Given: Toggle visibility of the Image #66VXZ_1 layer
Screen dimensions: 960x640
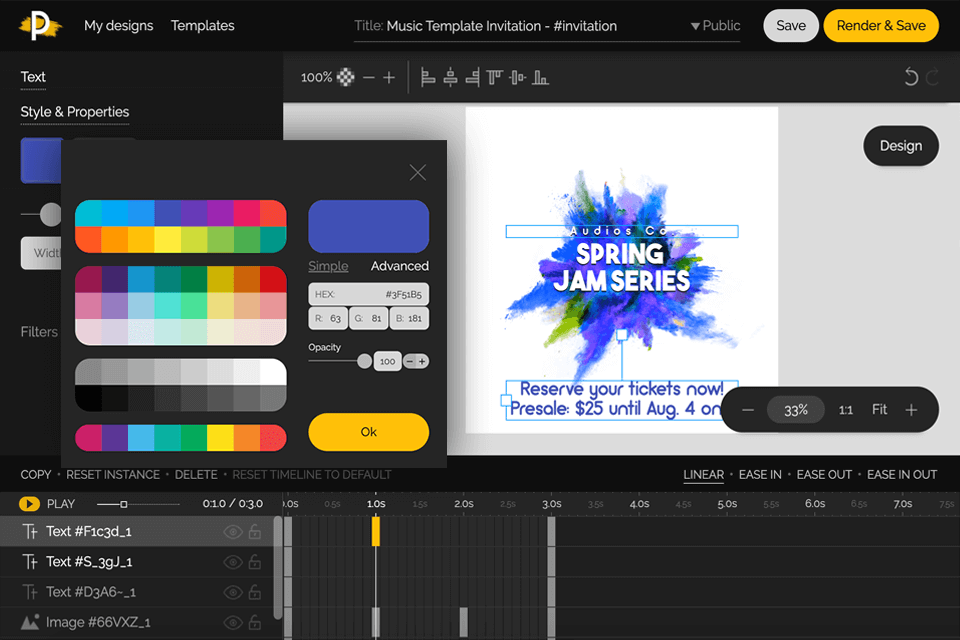Looking at the screenshot, I should (231, 622).
